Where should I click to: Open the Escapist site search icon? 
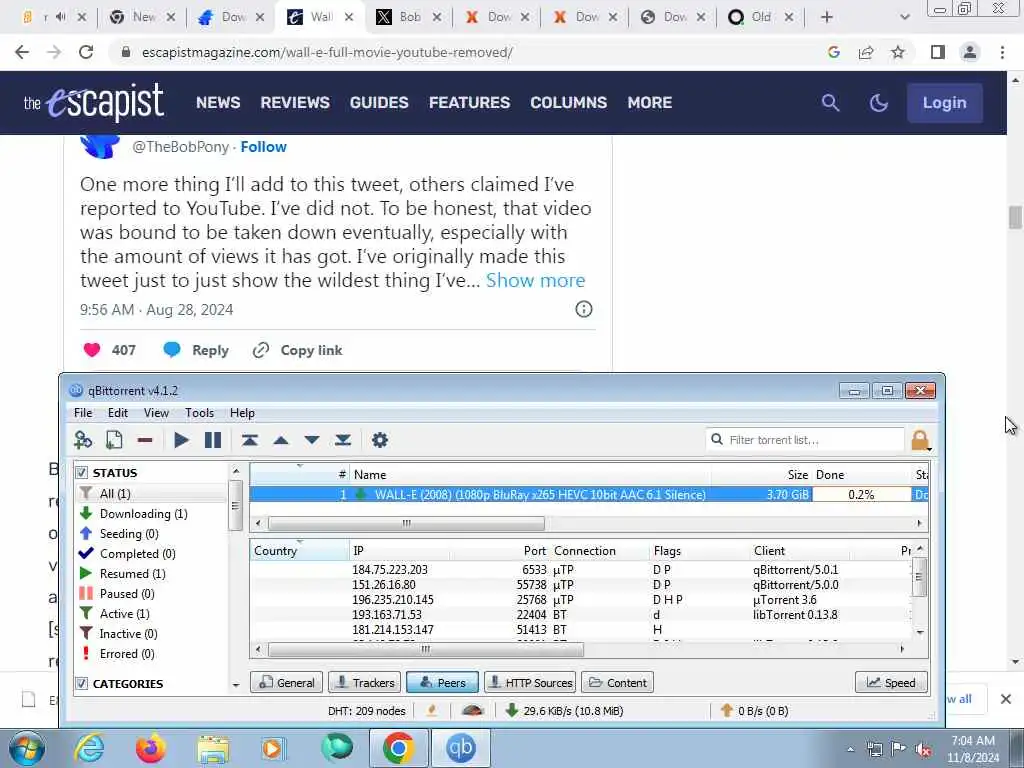coord(830,103)
